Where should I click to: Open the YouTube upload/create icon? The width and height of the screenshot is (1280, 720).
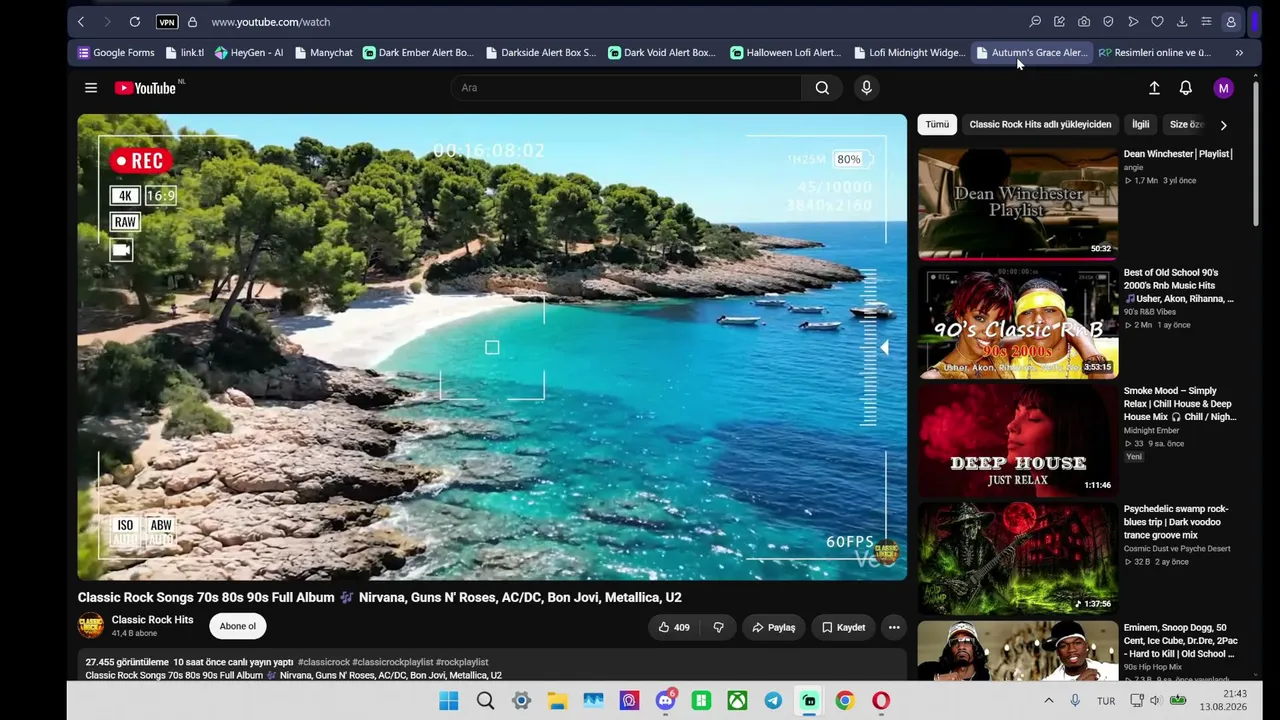pyautogui.click(x=1154, y=88)
